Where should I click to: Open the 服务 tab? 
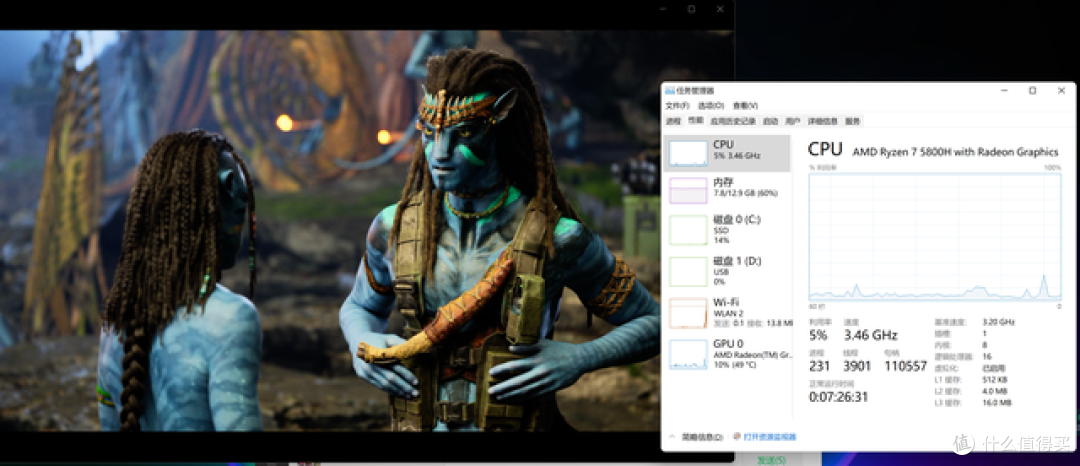pos(853,122)
